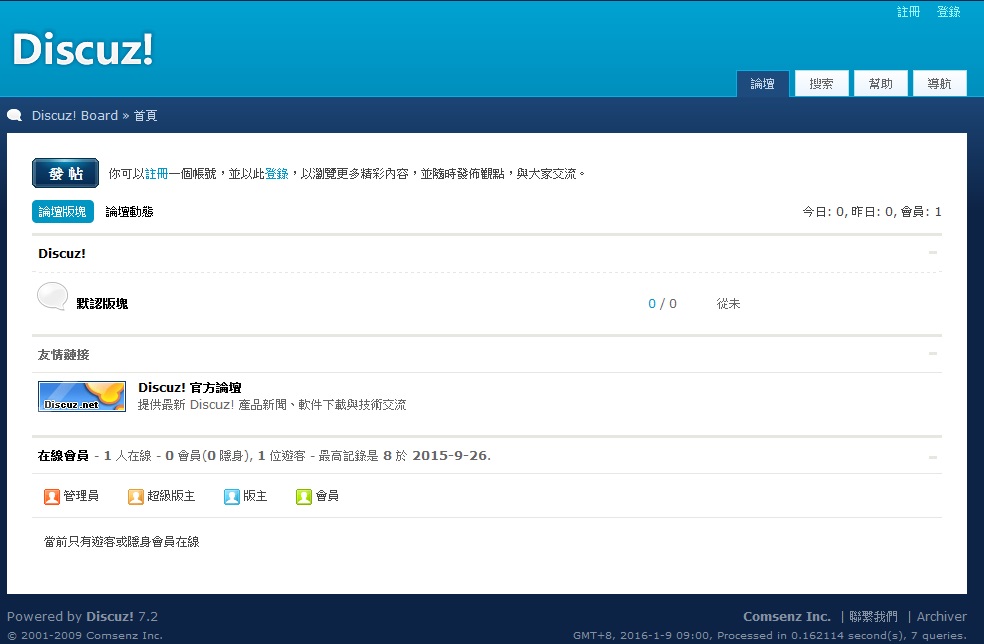Screen dimensions: 984x644
Task: Click the 登錄 link in the welcome sentence
Action: [x=277, y=173]
